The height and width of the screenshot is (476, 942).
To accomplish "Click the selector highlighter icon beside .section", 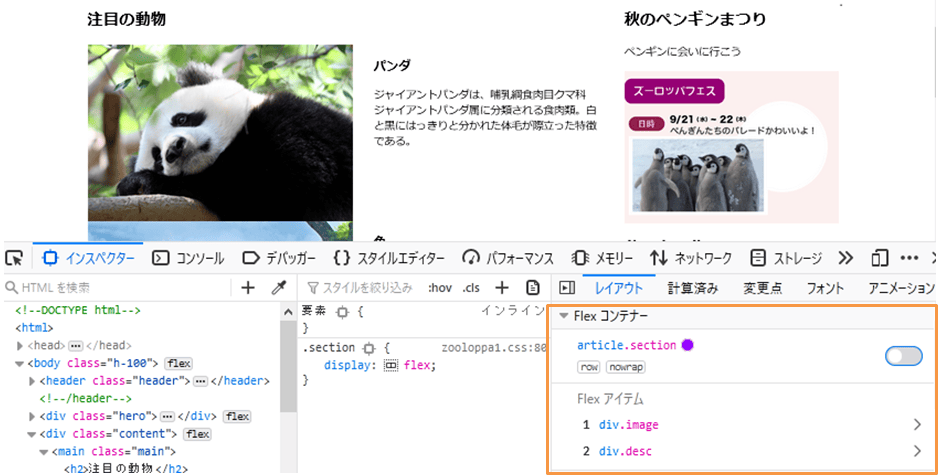I will pyautogui.click(x=369, y=348).
